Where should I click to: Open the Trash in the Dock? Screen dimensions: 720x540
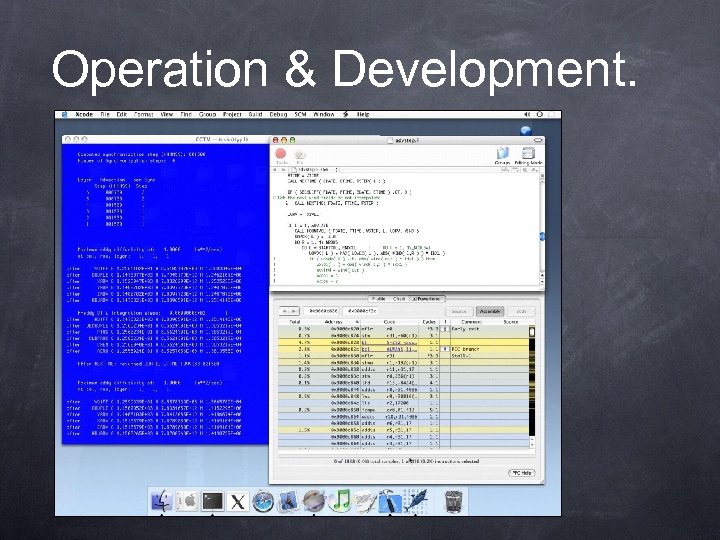[454, 501]
